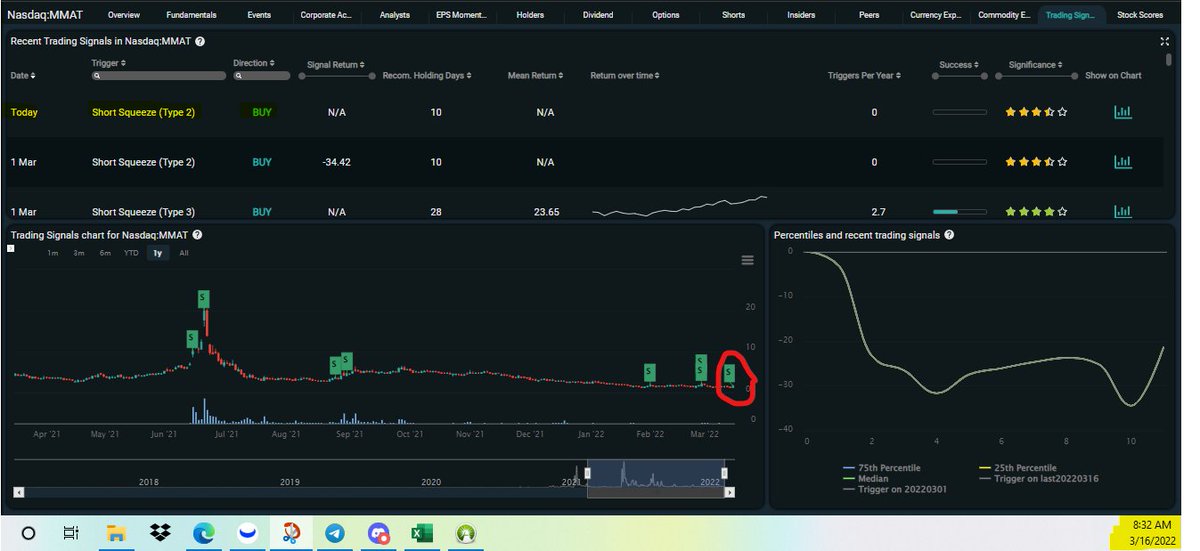Open Excel from the taskbar

point(422,533)
